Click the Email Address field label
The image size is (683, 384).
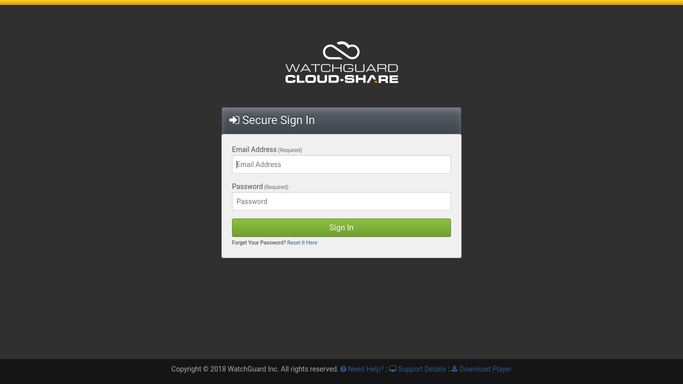coord(254,149)
